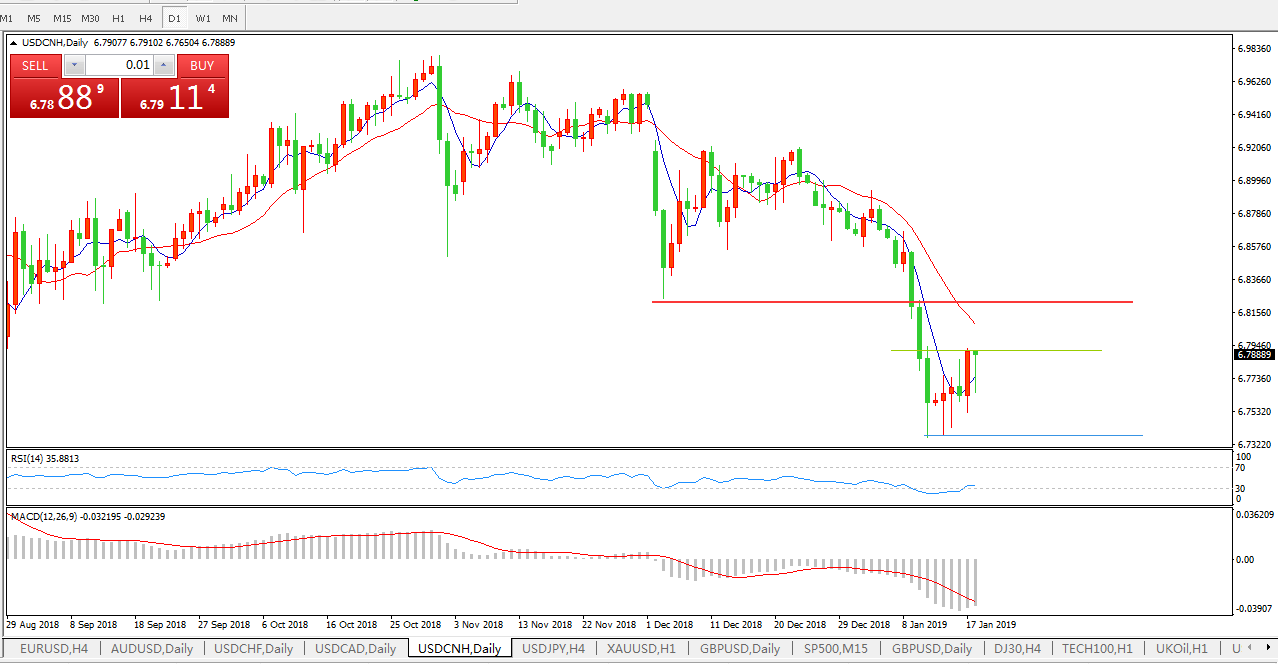Decrease trade volume with down arrow
Viewport: 1278px width, 664px height.
coord(75,66)
